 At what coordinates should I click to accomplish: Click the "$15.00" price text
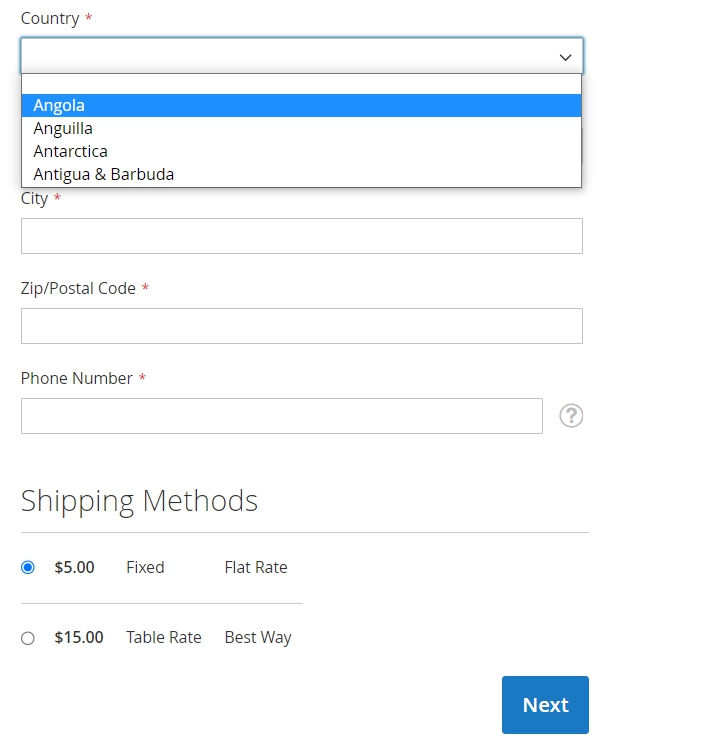tap(79, 637)
